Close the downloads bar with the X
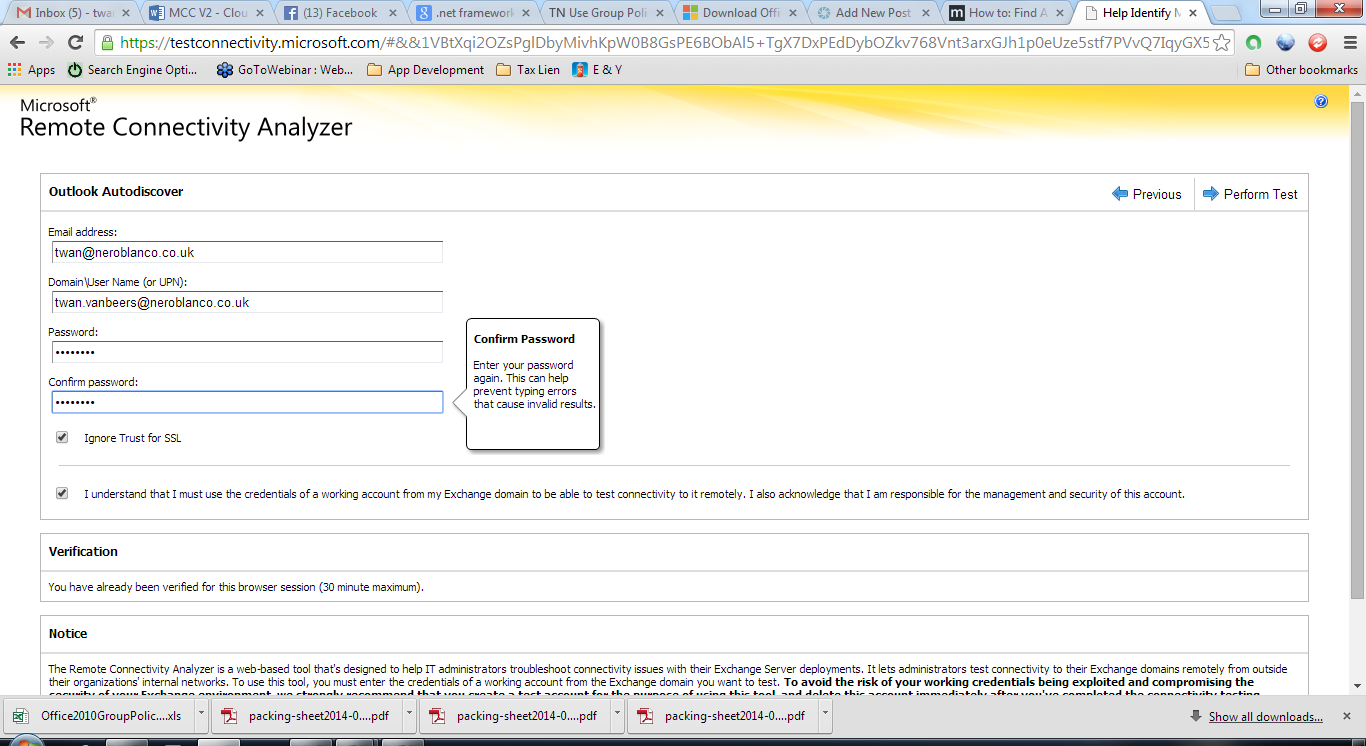This screenshot has height=746, width=1366. tap(1347, 716)
